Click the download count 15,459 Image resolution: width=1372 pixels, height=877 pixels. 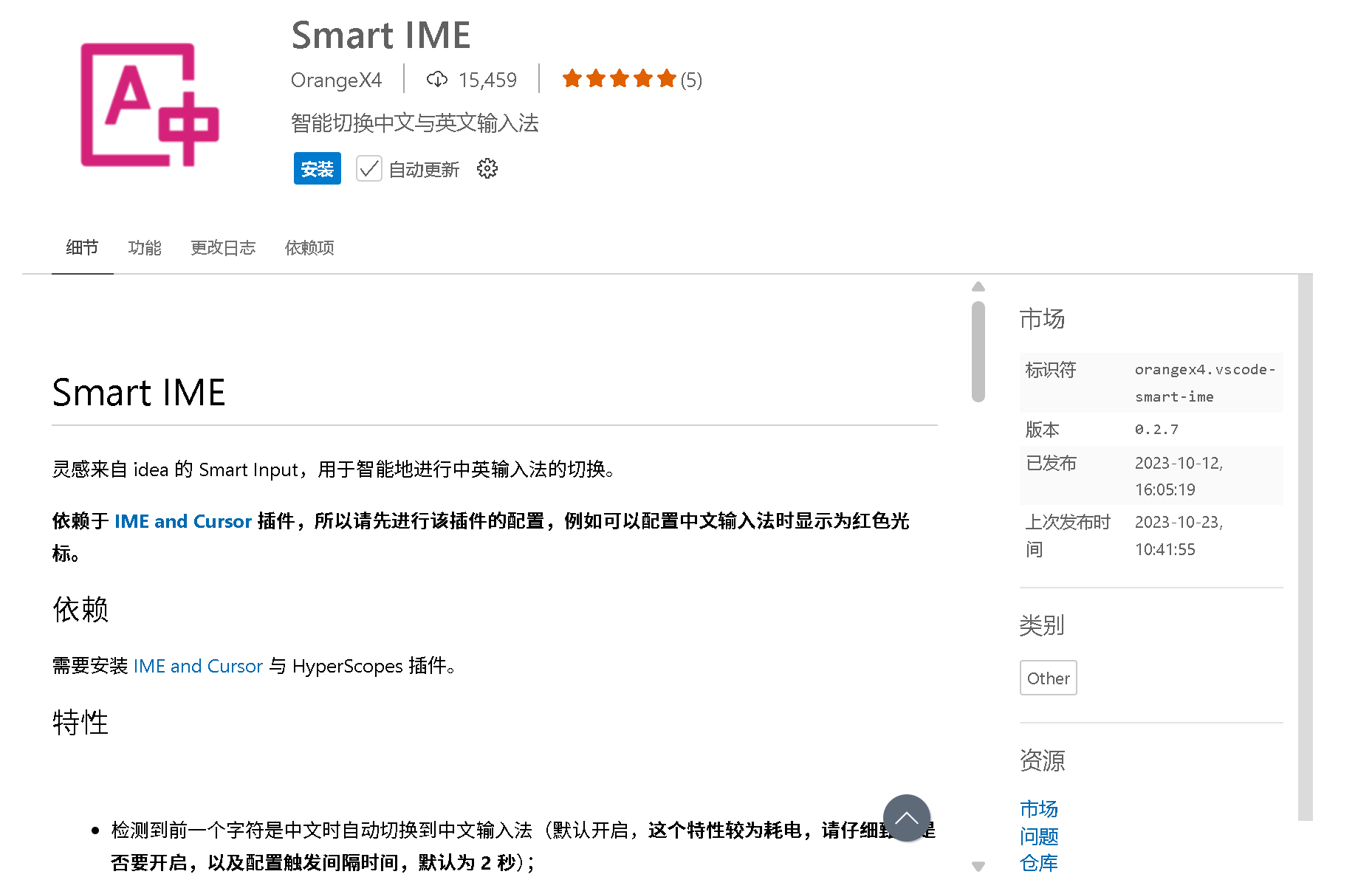[487, 80]
